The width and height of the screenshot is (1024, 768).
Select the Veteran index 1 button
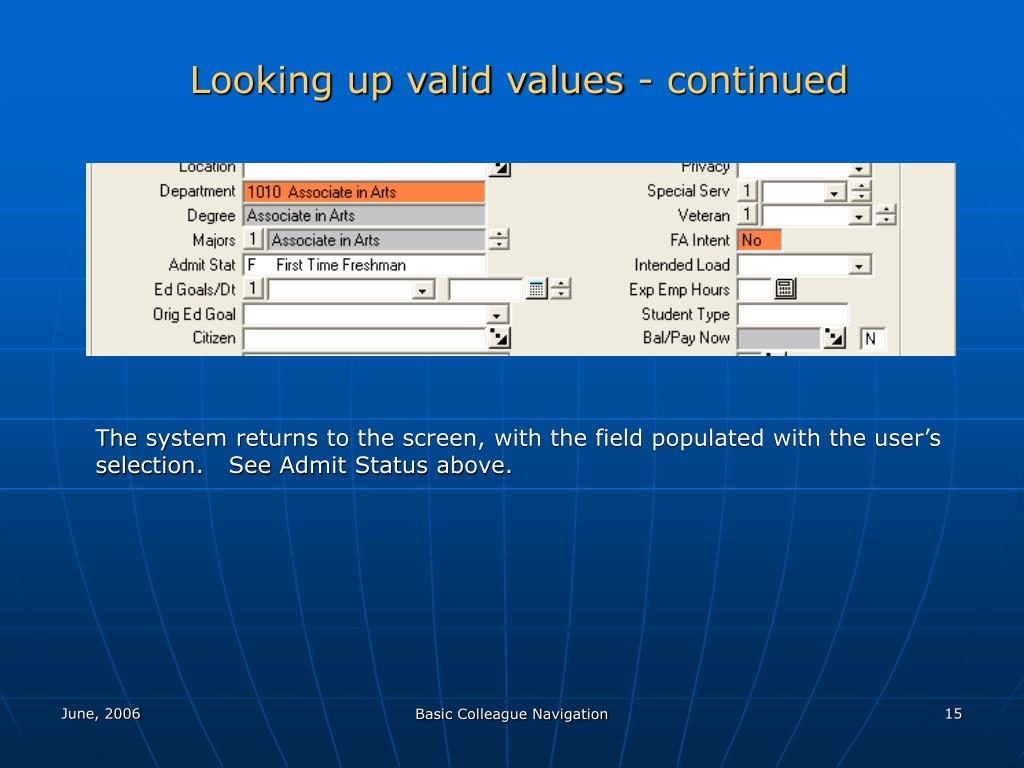pos(746,215)
